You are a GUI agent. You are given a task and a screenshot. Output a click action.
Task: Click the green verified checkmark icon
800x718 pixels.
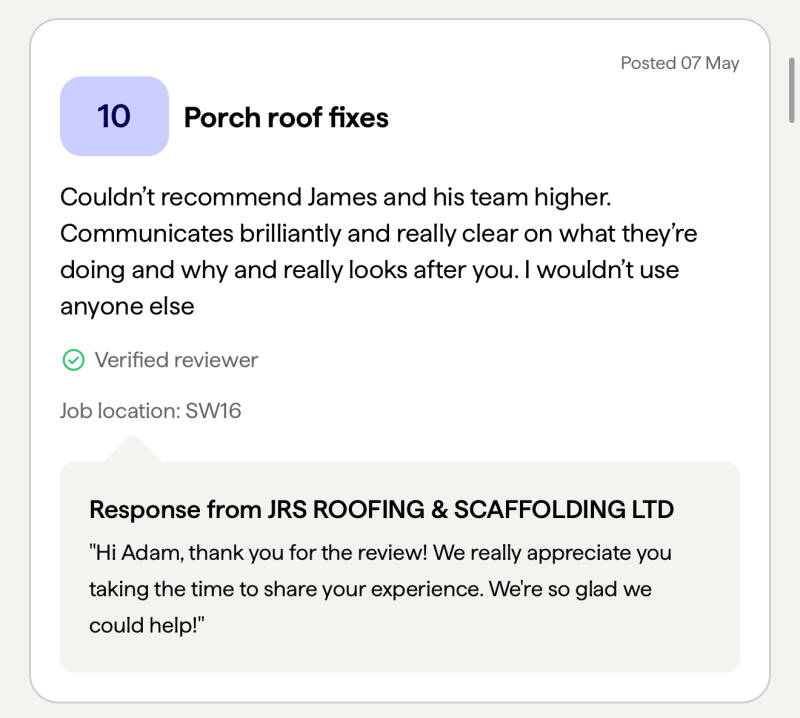tap(73, 360)
